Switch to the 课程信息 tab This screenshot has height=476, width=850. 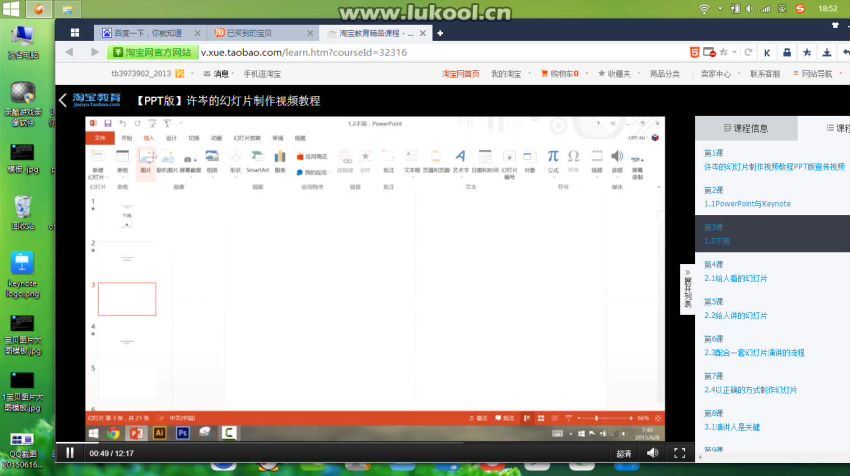746,128
